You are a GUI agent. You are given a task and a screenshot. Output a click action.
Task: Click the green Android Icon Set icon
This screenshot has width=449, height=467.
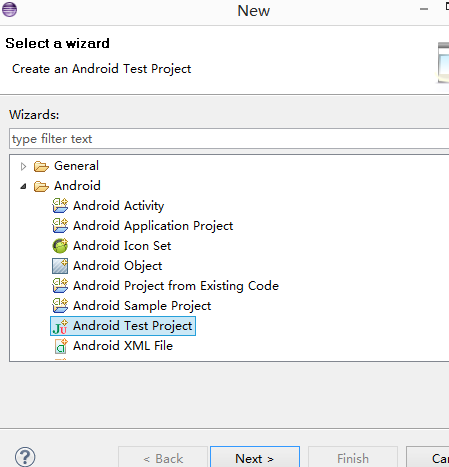(x=60, y=246)
